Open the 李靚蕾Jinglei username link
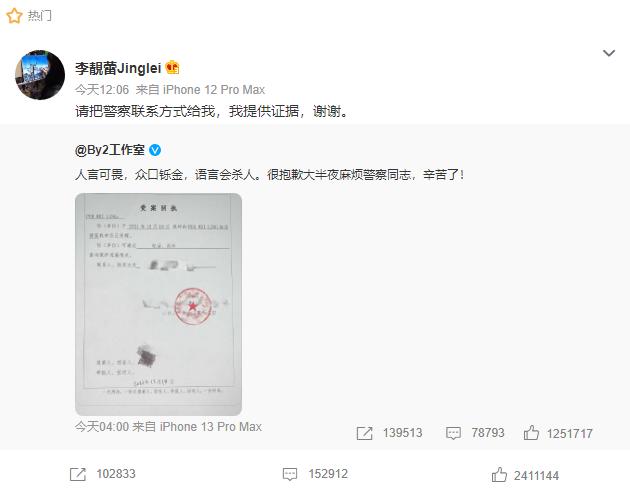 coord(118,68)
